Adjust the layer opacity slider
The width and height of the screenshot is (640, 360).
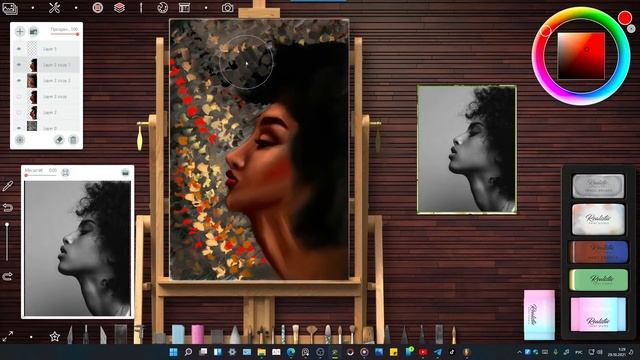[64, 34]
